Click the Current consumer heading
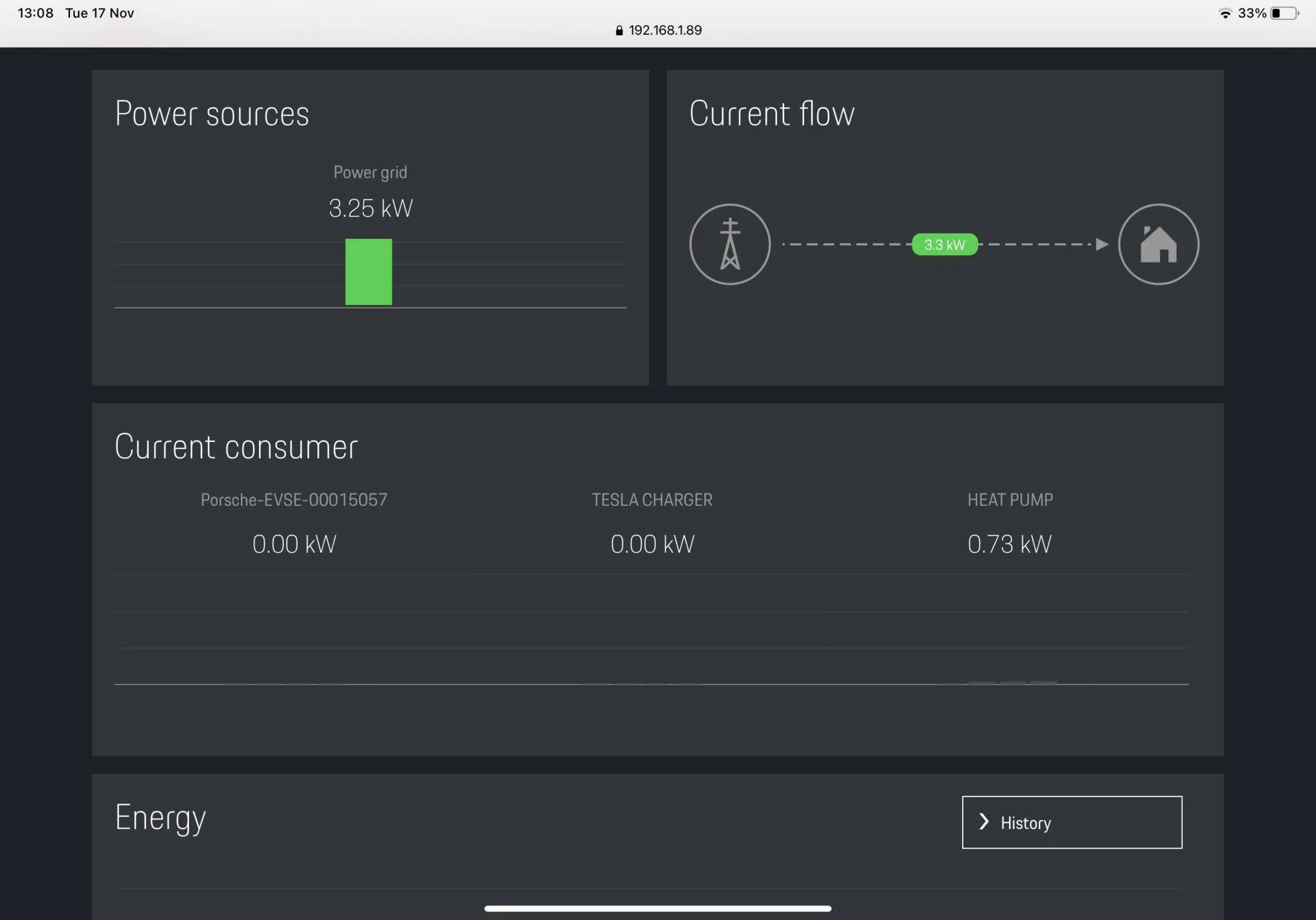Image resolution: width=1316 pixels, height=920 pixels. (x=236, y=447)
